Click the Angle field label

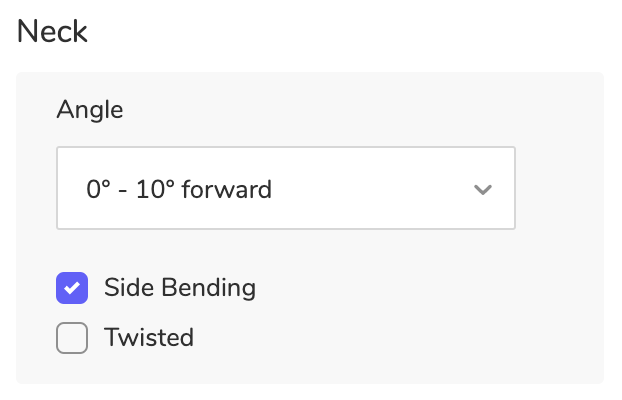(90, 110)
